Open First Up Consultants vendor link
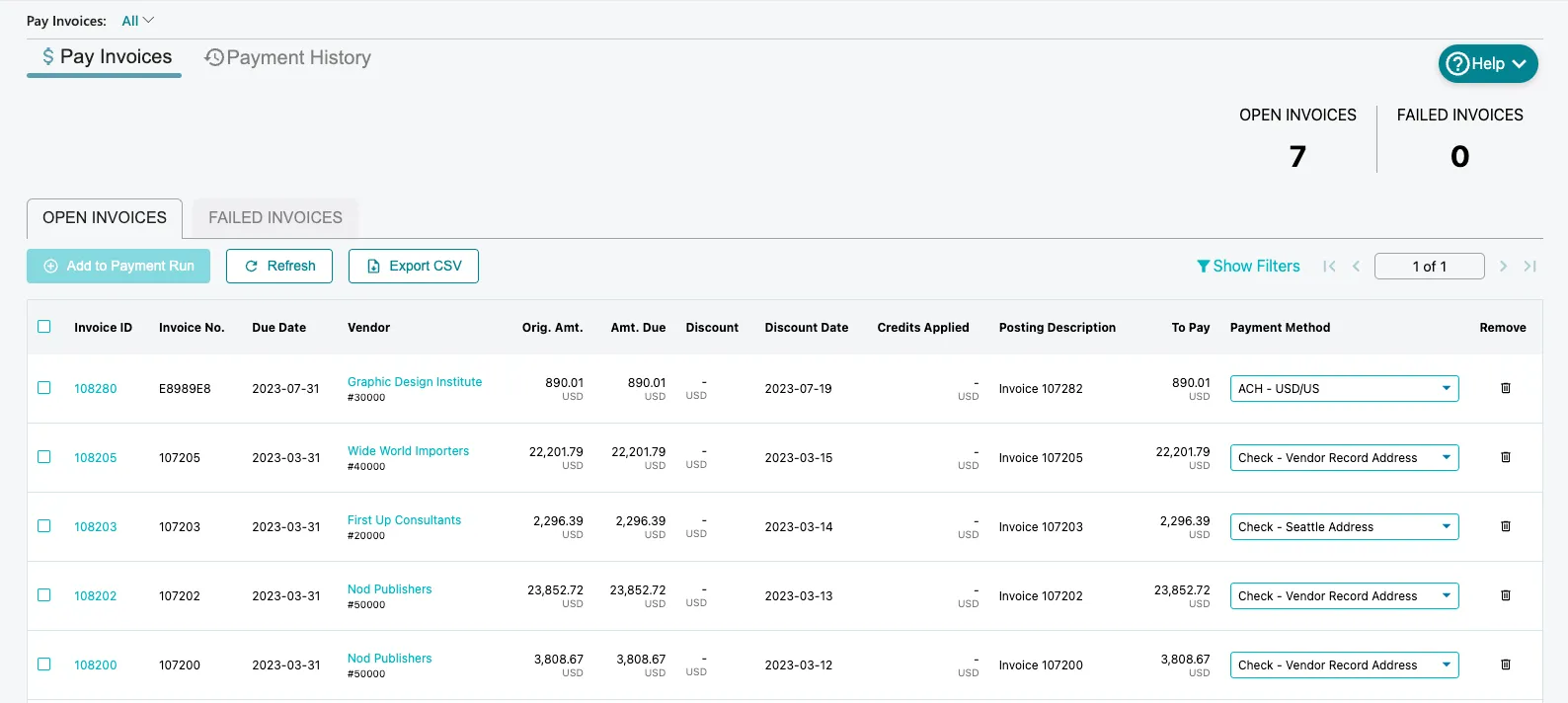 click(x=404, y=520)
